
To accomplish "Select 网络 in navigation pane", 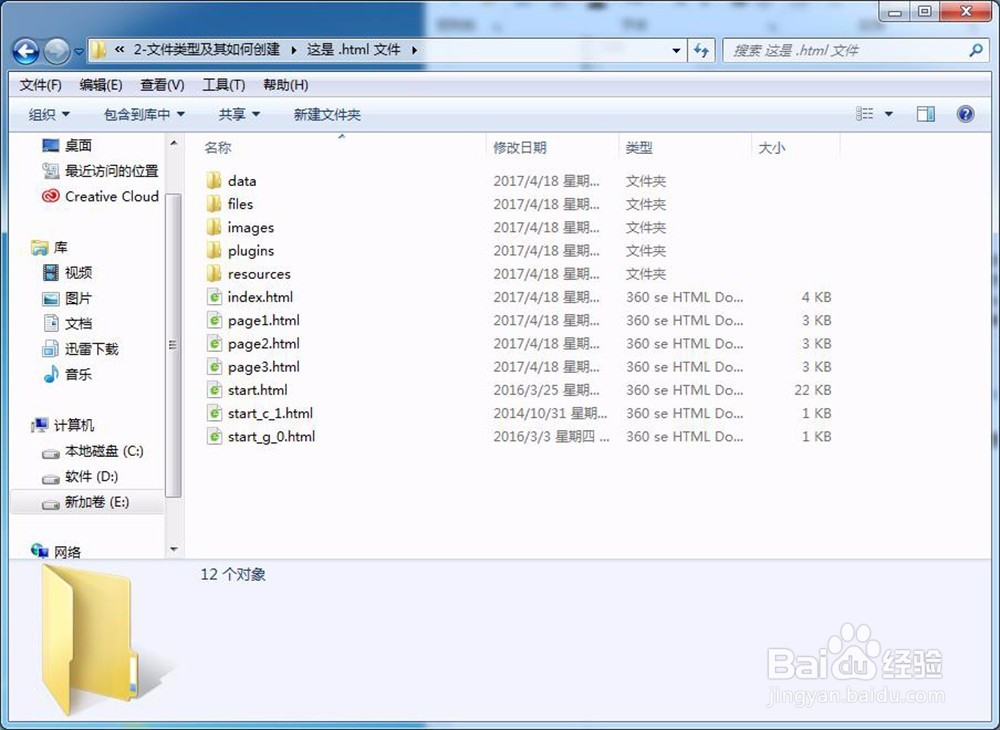I will (56, 551).
